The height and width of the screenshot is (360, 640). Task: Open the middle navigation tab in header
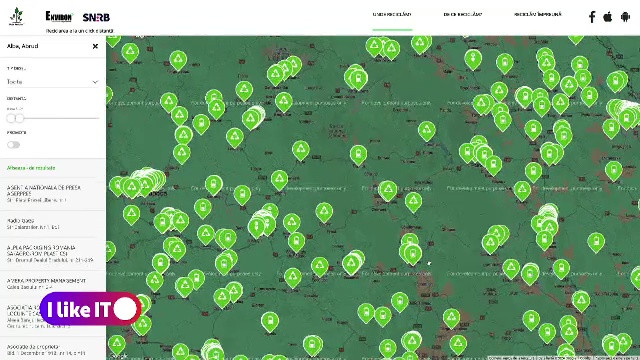click(x=462, y=15)
